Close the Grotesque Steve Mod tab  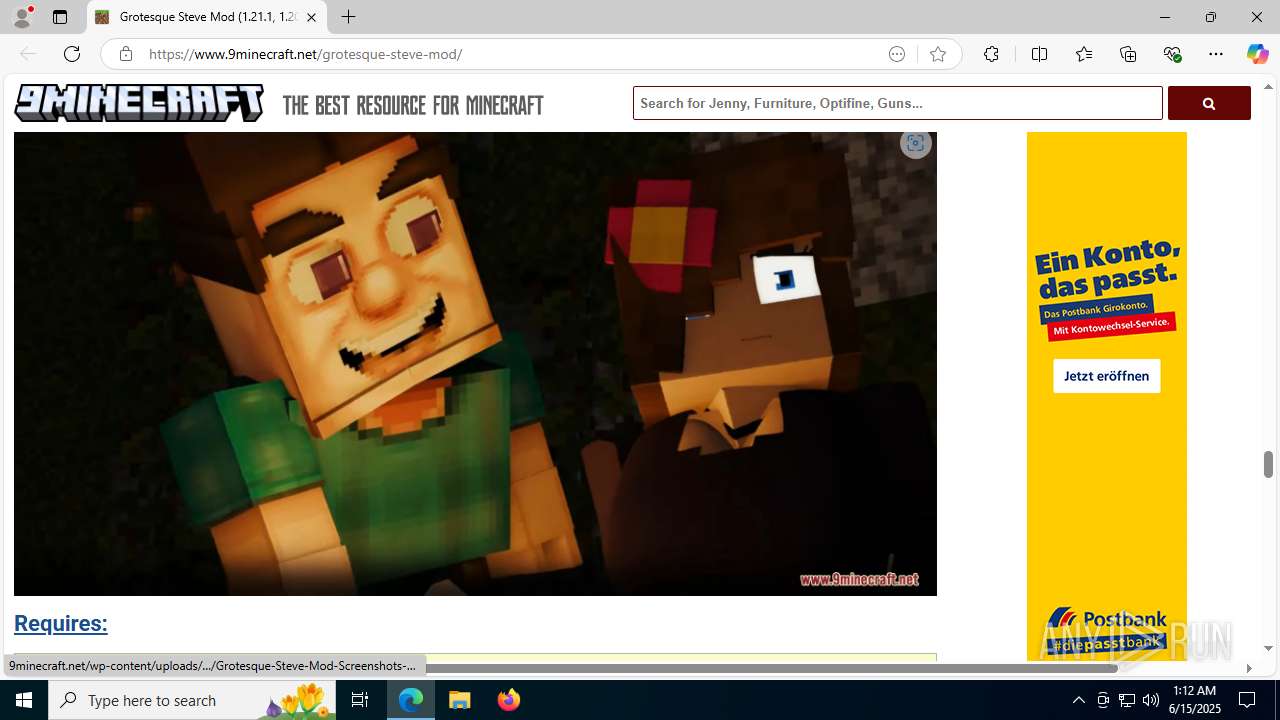point(311,17)
